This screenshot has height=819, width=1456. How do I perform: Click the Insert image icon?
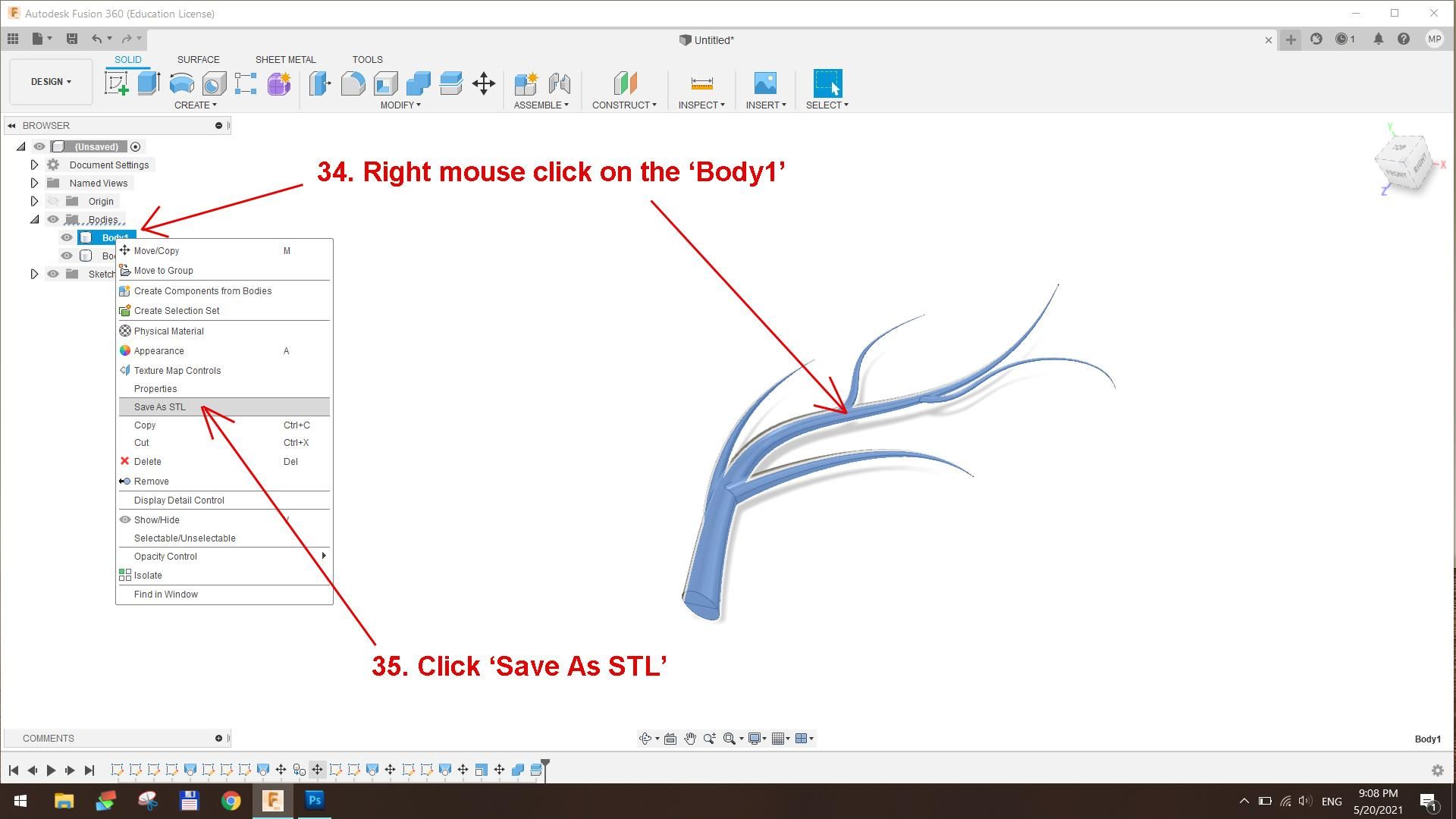(x=765, y=83)
